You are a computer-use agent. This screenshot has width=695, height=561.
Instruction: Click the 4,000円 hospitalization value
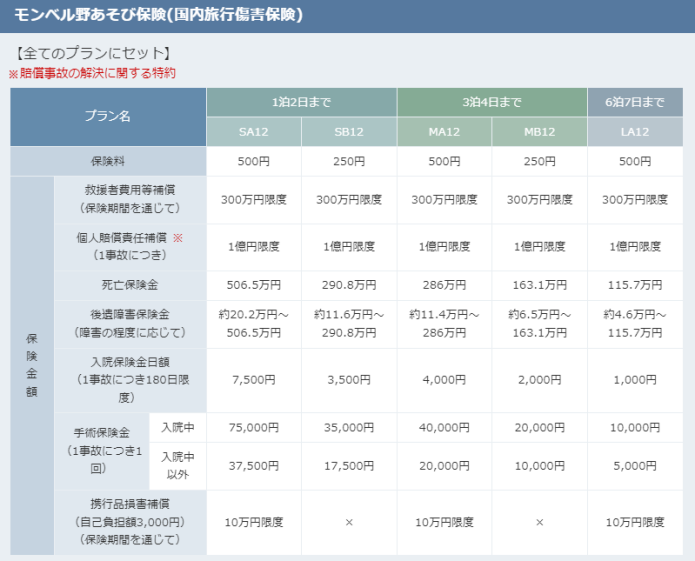point(444,380)
